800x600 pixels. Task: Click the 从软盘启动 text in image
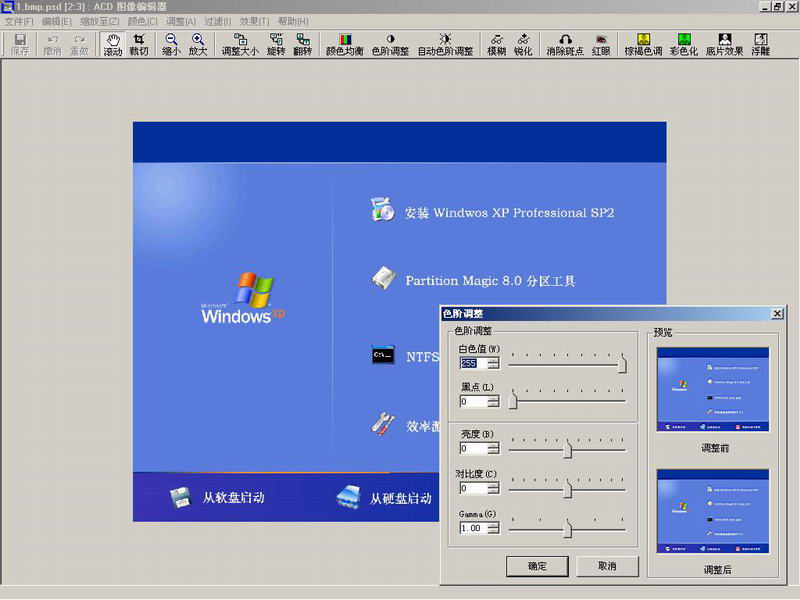click(234, 497)
